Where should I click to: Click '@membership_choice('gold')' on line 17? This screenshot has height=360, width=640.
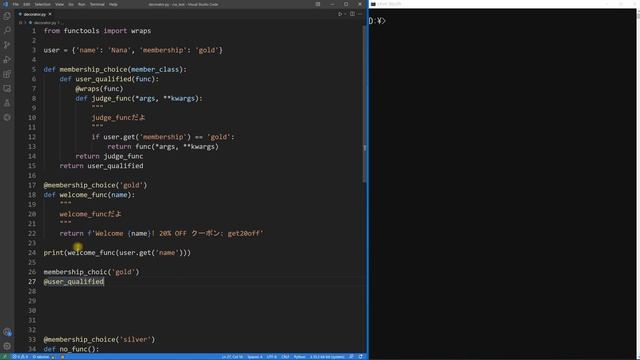pos(95,185)
